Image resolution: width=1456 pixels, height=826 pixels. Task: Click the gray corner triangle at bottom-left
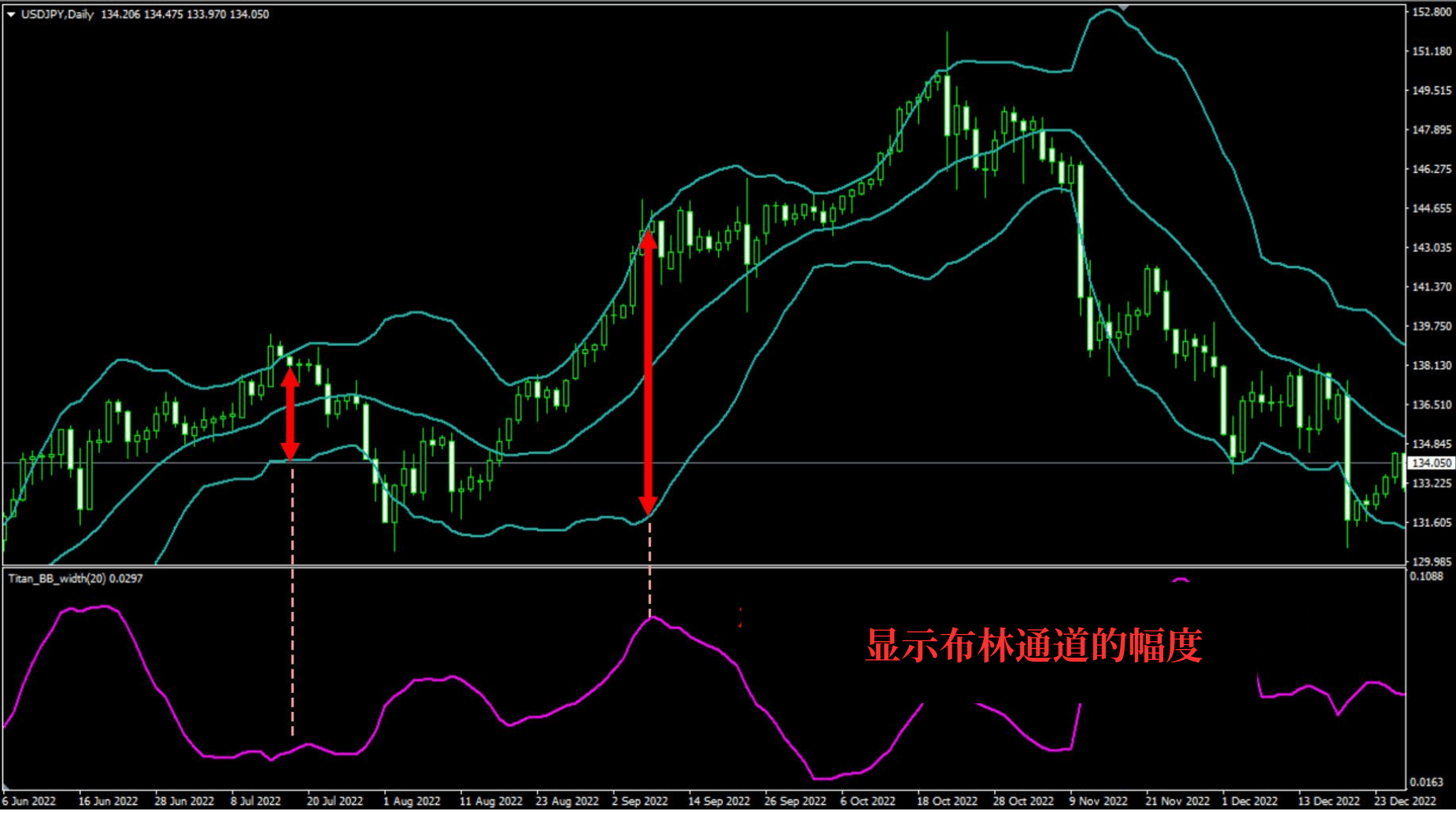tap(6, 787)
